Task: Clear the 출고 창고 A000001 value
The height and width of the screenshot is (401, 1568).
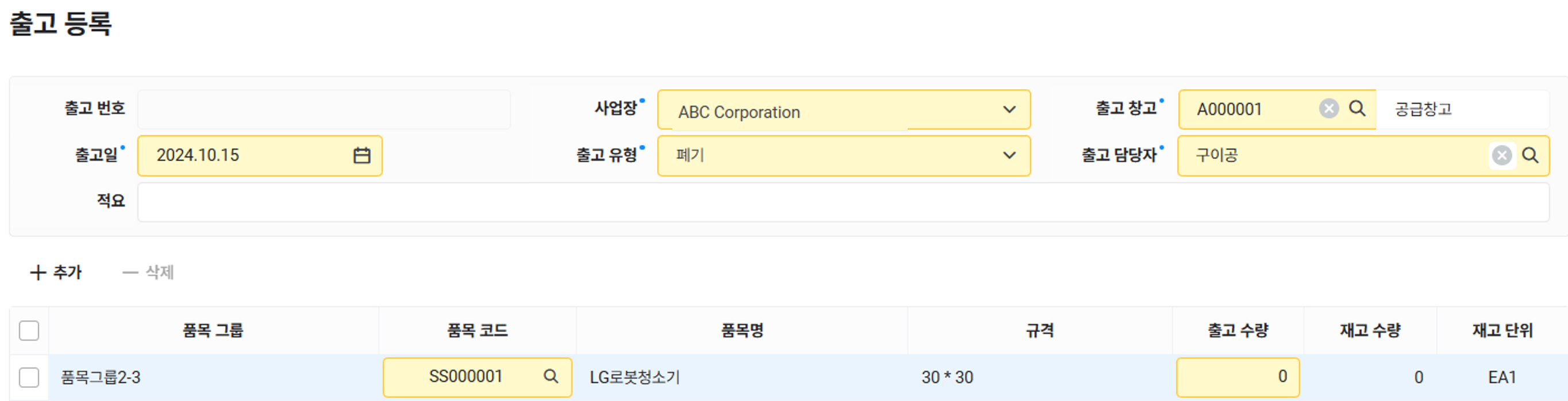Action: (x=1328, y=109)
